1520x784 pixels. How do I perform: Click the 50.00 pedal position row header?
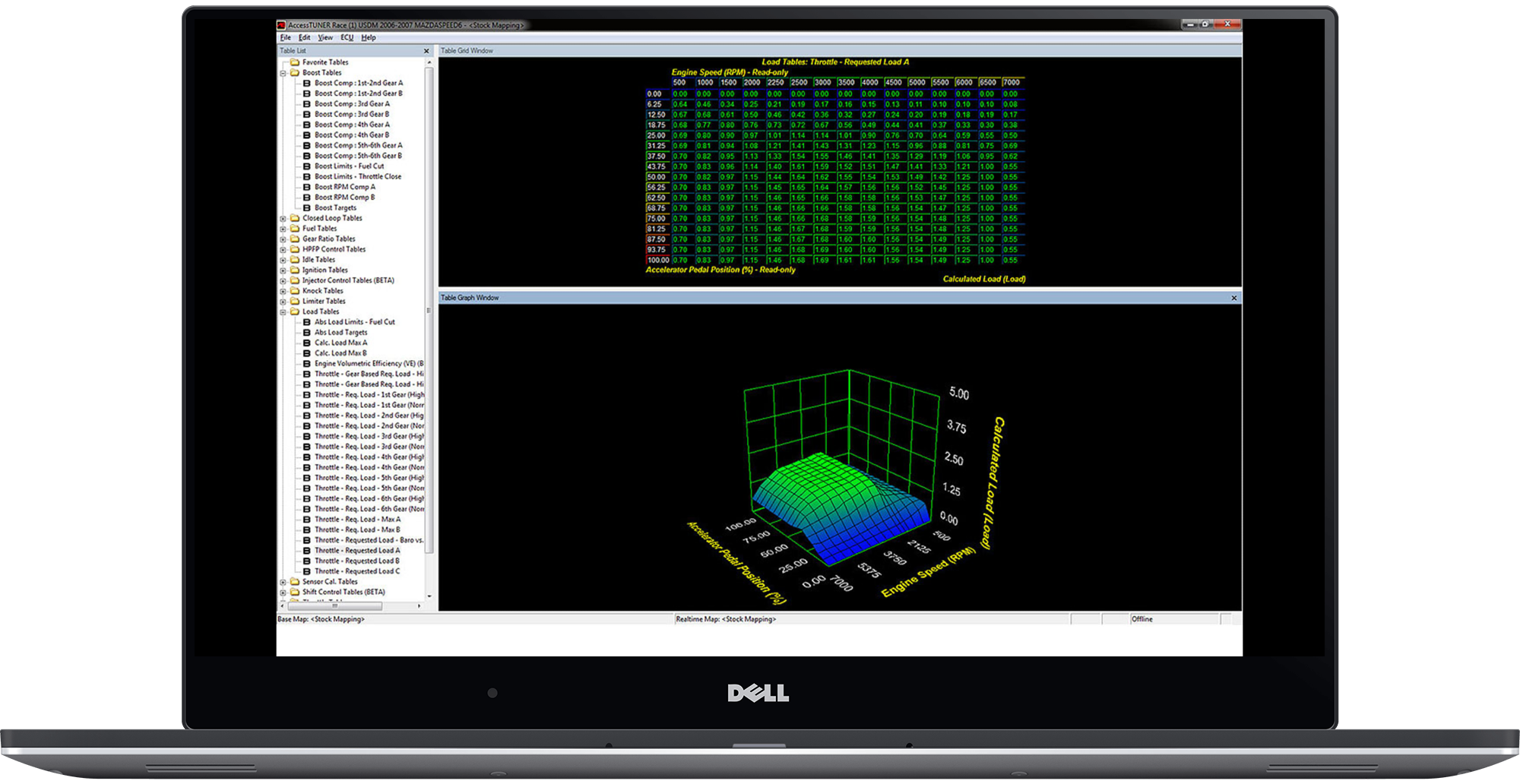coord(657,177)
